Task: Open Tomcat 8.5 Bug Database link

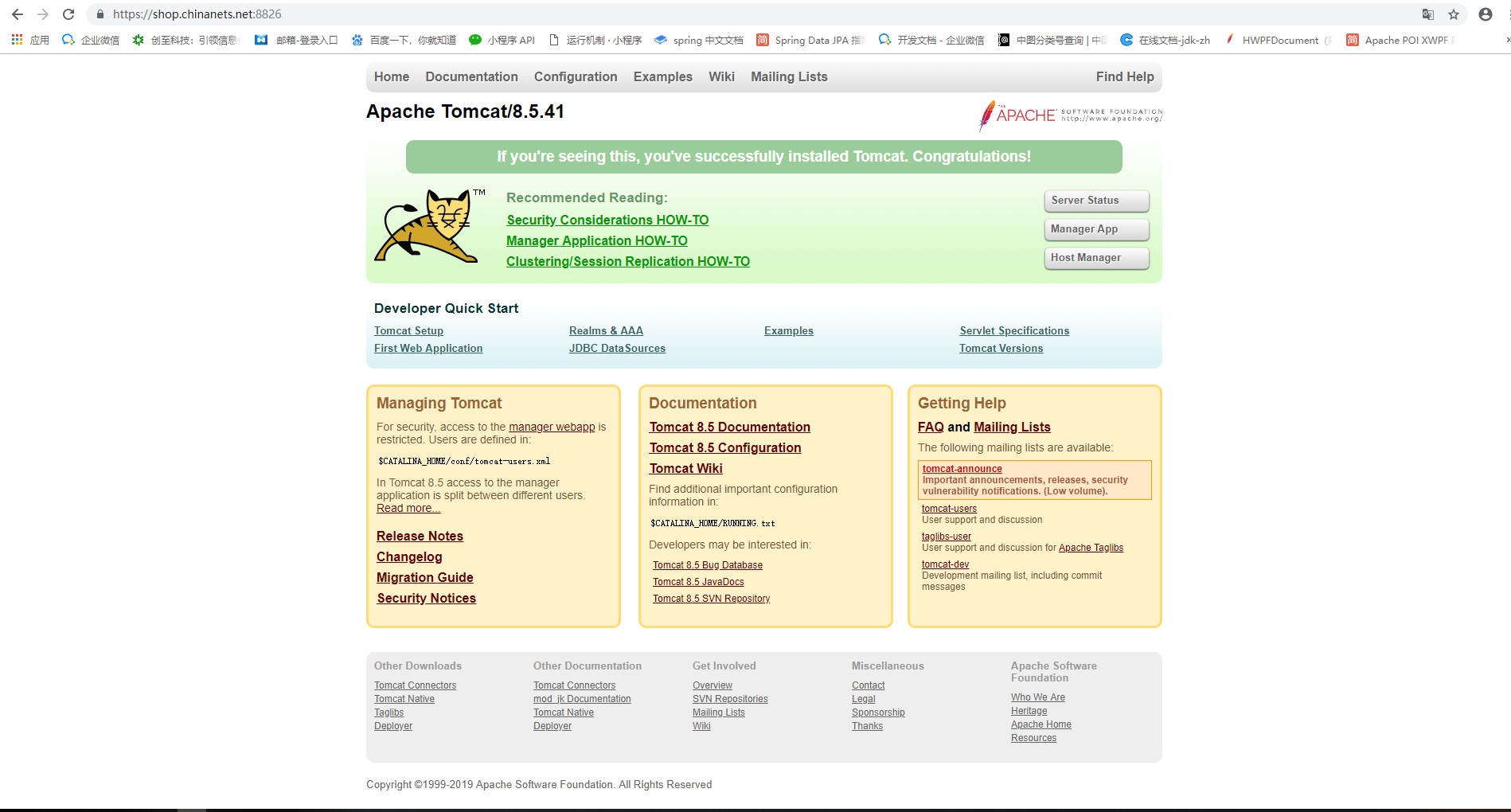Action: point(708,565)
